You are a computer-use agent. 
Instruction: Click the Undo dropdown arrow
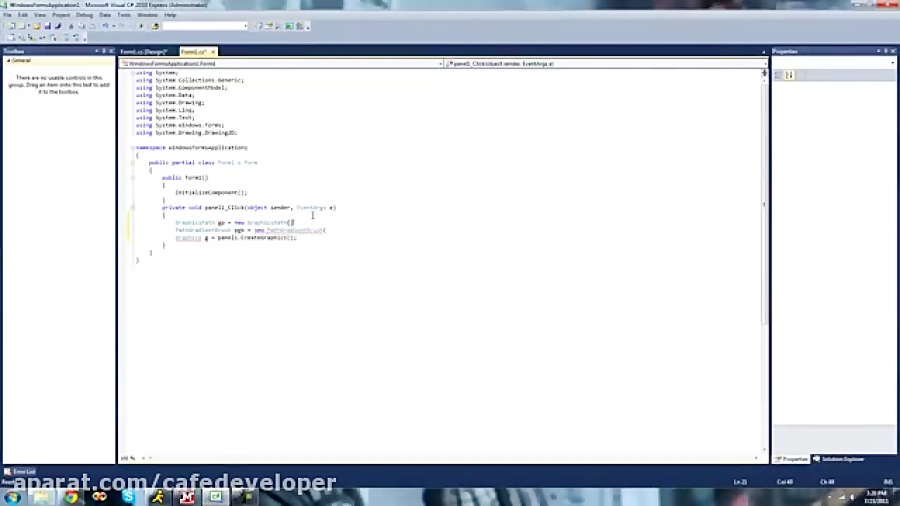pyautogui.click(x=113, y=26)
